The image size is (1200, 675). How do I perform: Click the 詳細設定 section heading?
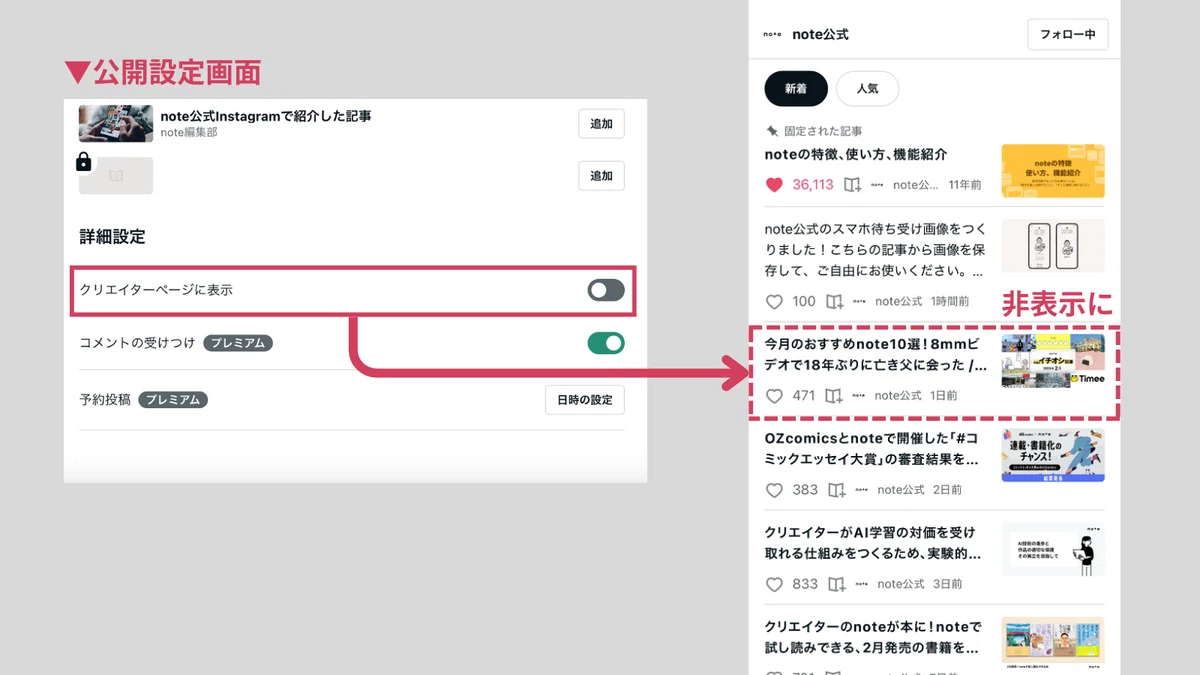coord(112,237)
